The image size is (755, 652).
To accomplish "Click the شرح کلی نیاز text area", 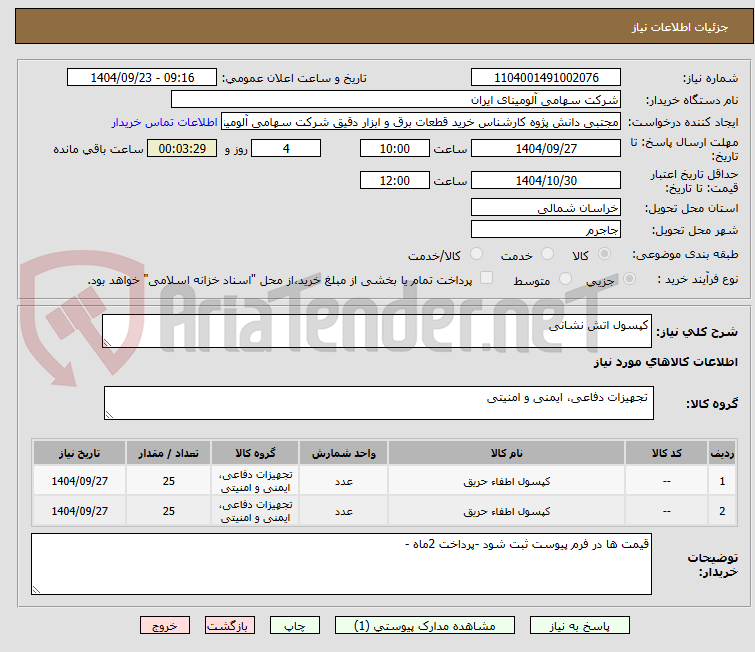I will tap(377, 331).
